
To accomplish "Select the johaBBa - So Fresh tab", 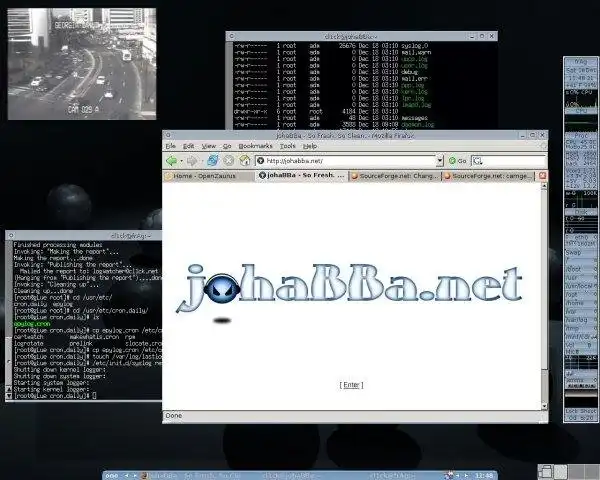I will click(302, 175).
